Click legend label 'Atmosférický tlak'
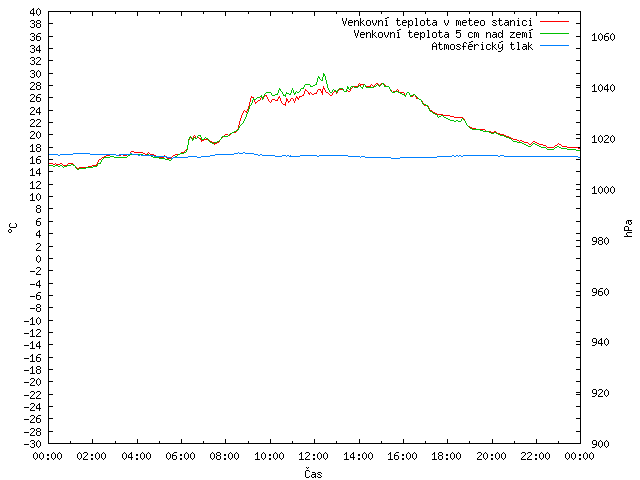 (482, 46)
